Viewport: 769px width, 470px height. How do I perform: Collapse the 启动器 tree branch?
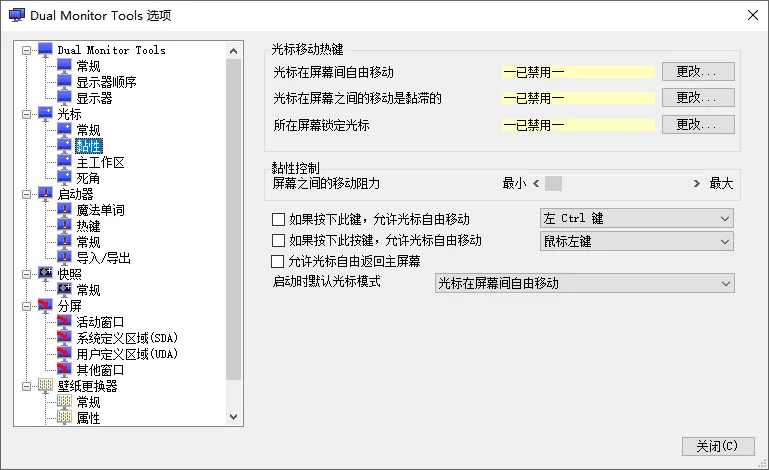[26, 194]
